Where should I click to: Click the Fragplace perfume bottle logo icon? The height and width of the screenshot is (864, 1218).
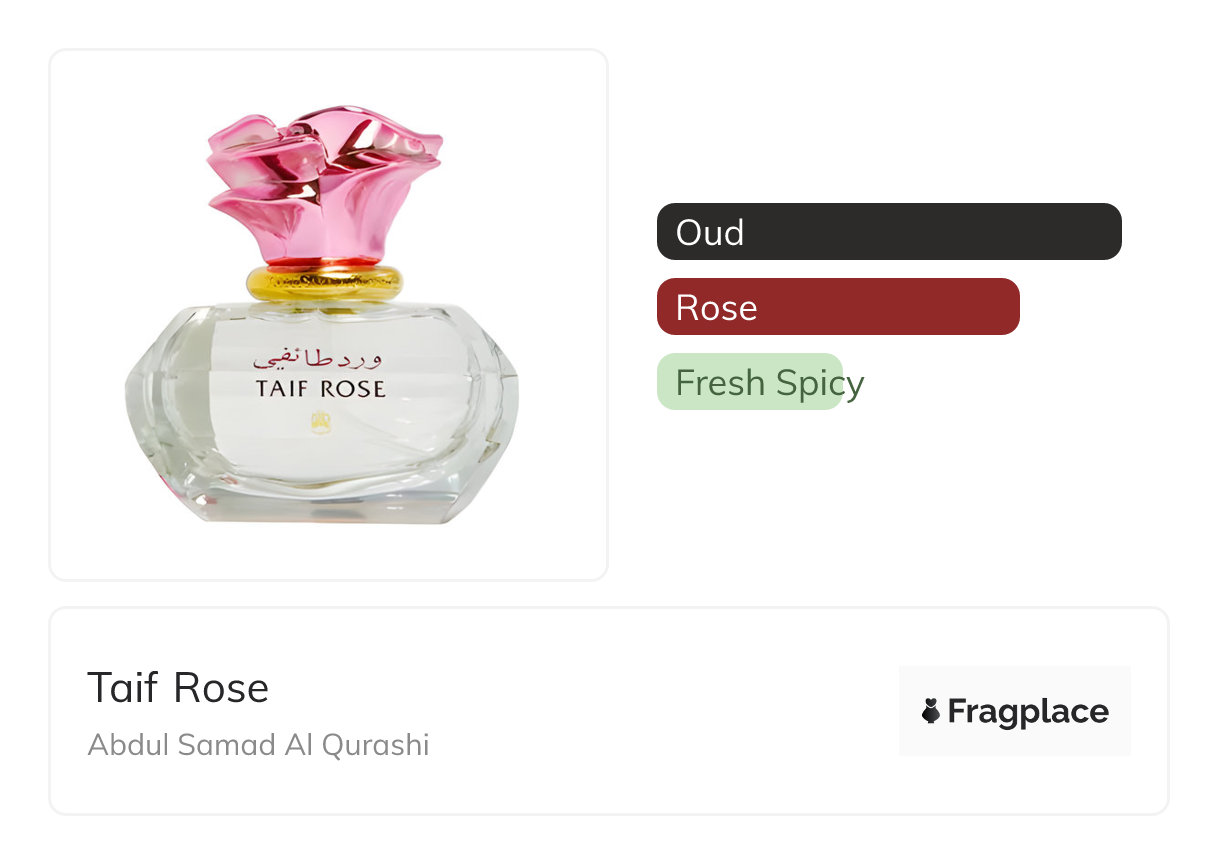tap(931, 712)
